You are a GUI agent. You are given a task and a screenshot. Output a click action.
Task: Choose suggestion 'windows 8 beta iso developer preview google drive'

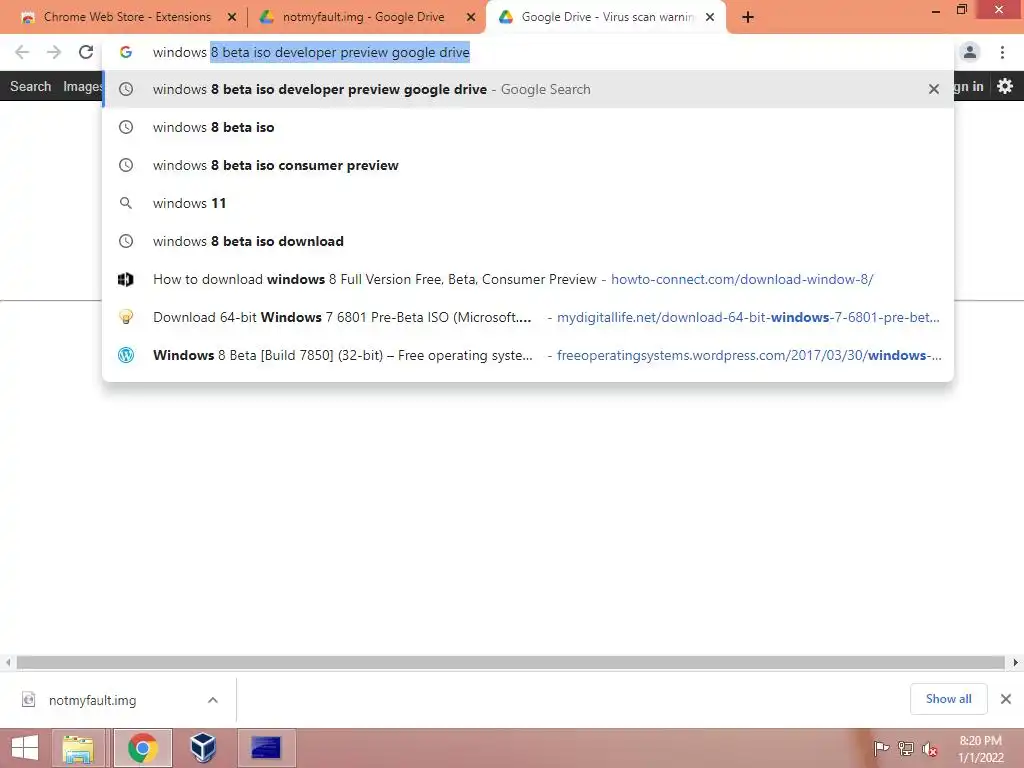(528, 89)
